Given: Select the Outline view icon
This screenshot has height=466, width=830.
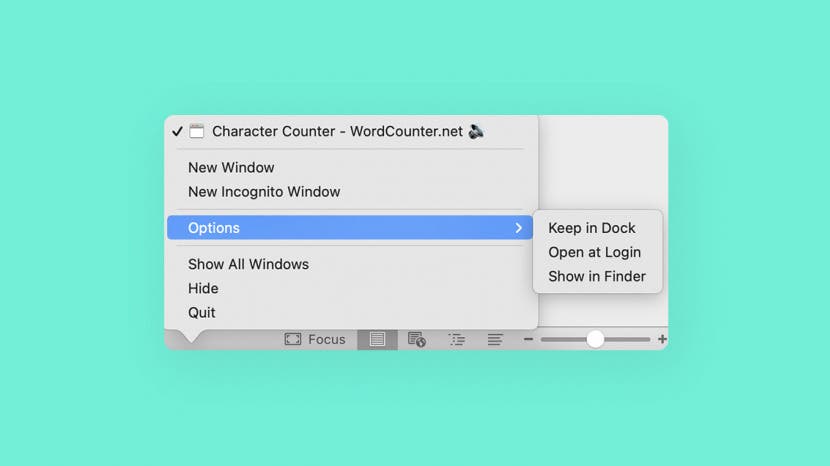Looking at the screenshot, I should pyautogui.click(x=456, y=339).
